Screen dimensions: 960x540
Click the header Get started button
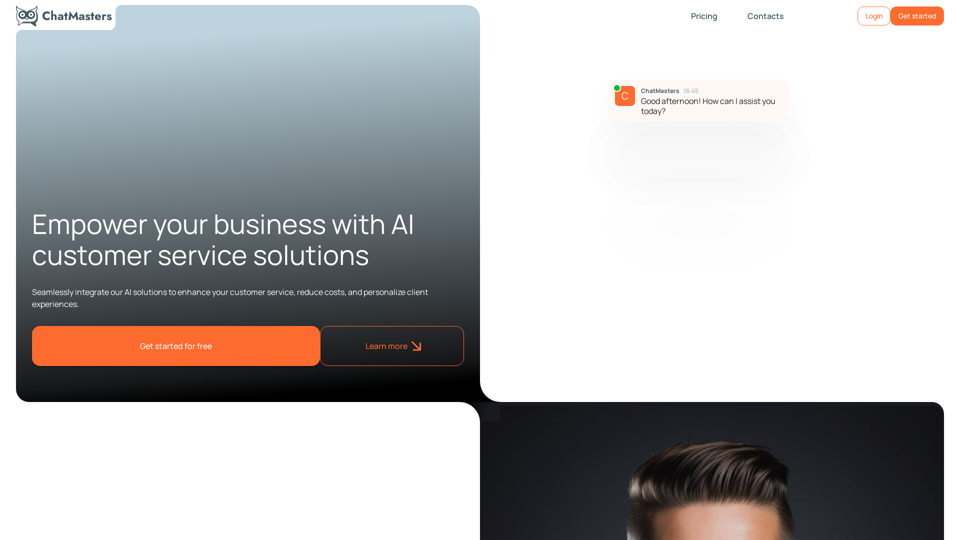917,16
